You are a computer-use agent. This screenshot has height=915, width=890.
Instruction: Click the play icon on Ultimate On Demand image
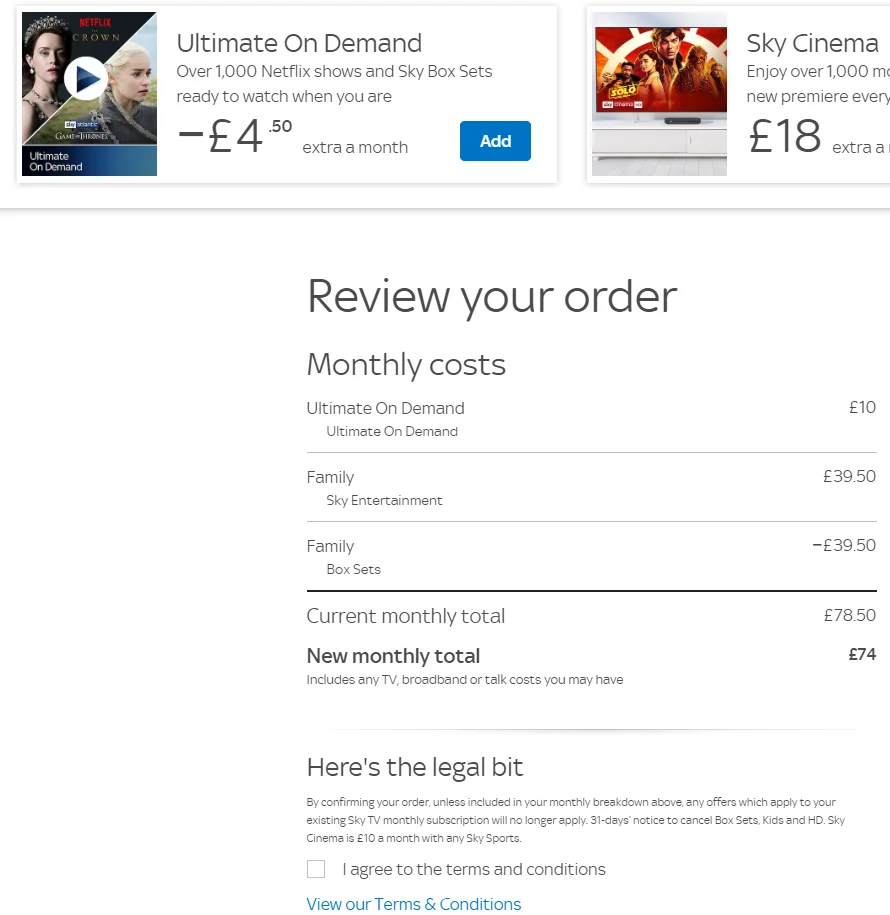point(86,78)
